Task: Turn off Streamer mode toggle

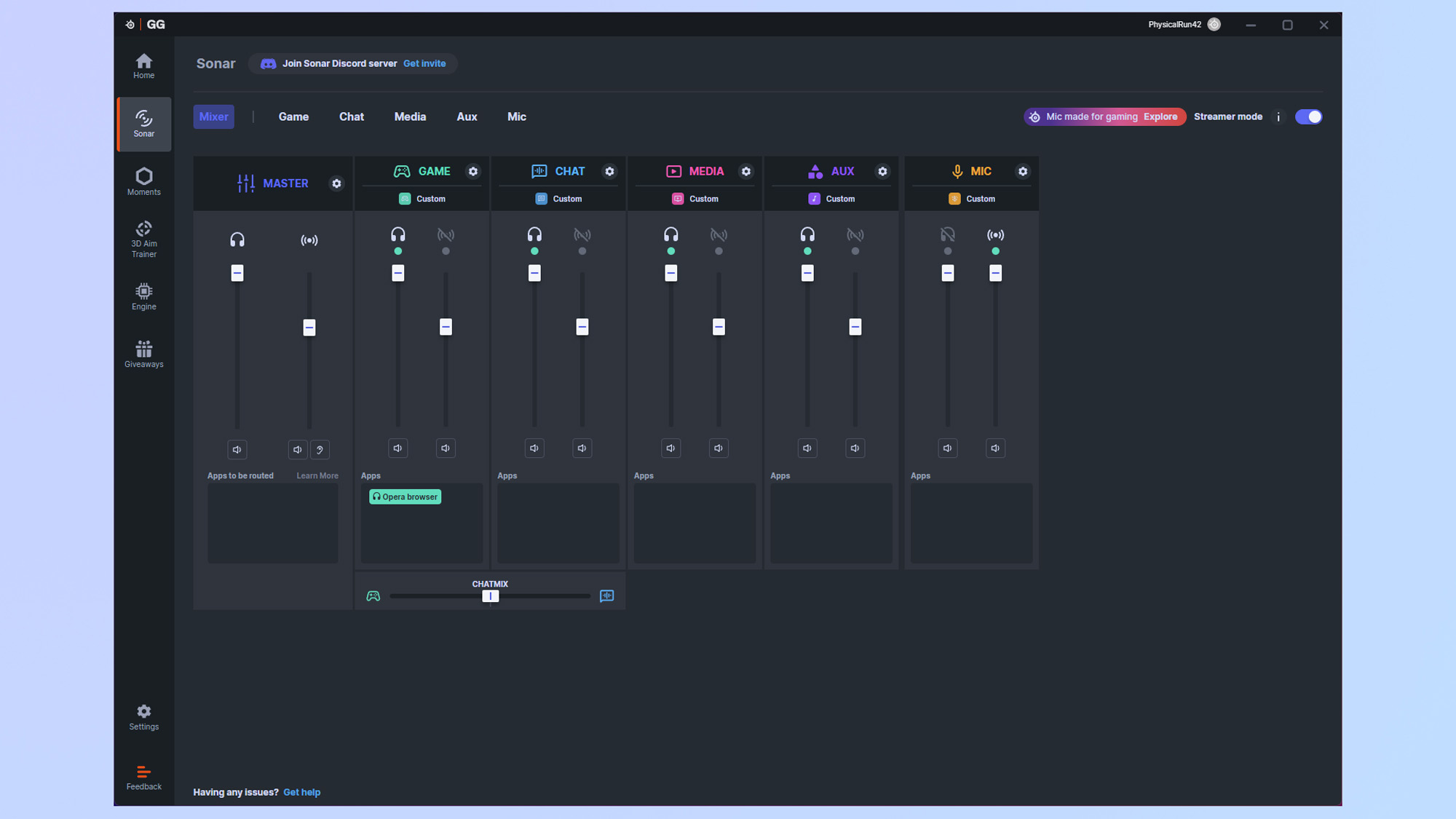Action: 1308,117
